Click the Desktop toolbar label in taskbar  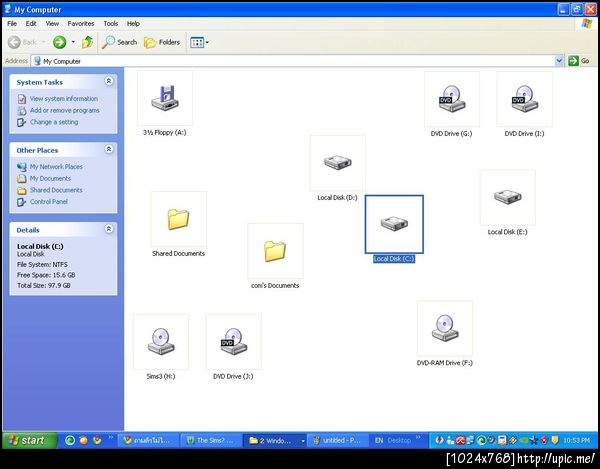[399, 441]
